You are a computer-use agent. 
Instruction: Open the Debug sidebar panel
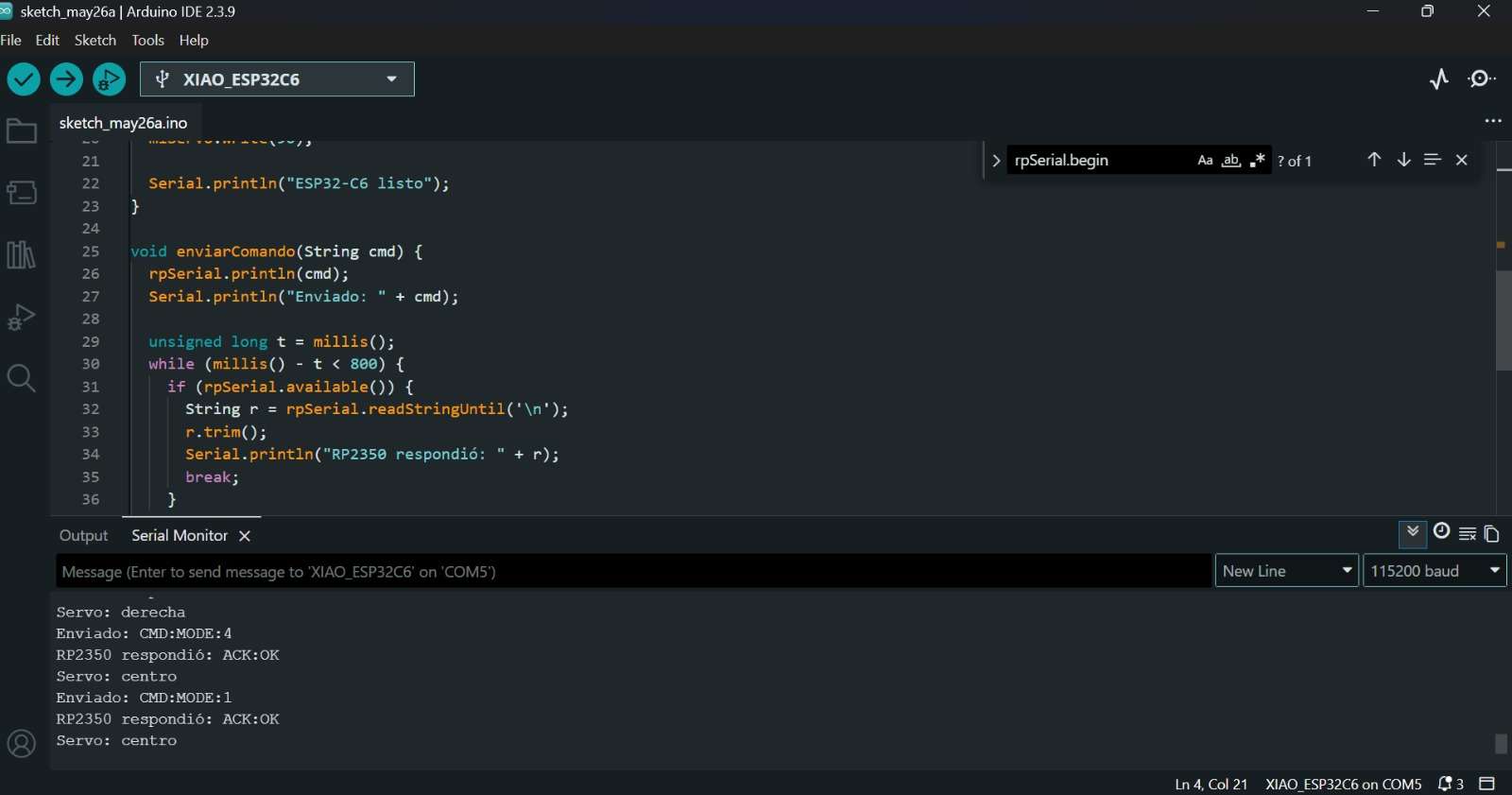[x=21, y=317]
